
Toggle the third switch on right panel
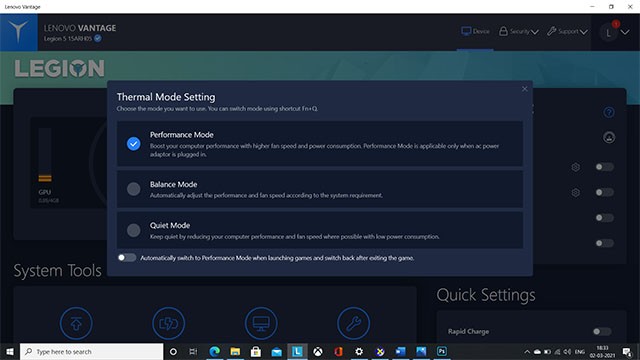(604, 218)
